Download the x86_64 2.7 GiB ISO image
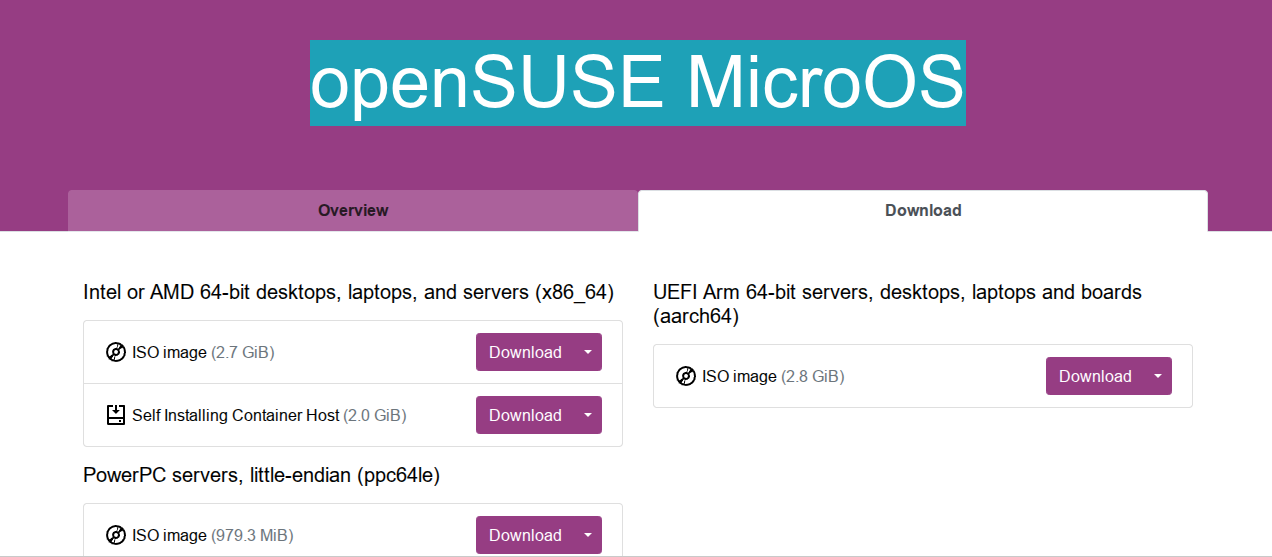Screen dimensions: 1272x557 click(x=525, y=352)
